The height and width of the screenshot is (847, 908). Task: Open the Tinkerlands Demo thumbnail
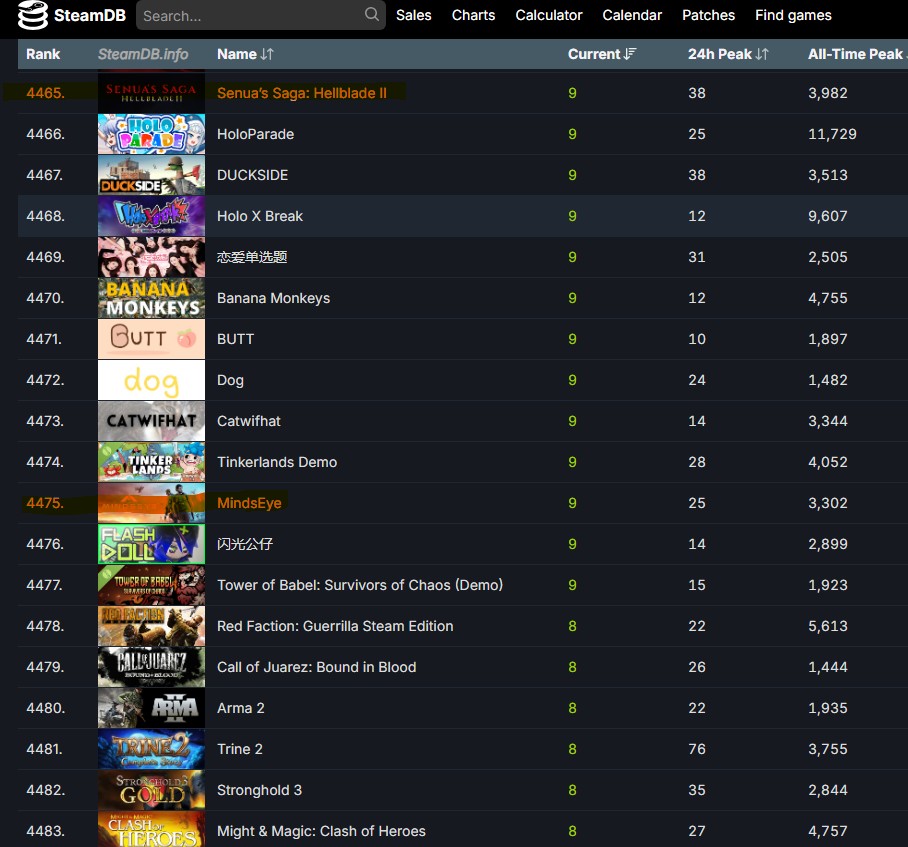point(151,462)
